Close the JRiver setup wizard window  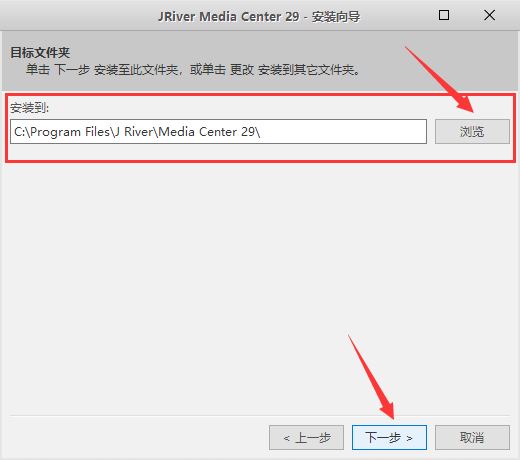click(x=489, y=15)
